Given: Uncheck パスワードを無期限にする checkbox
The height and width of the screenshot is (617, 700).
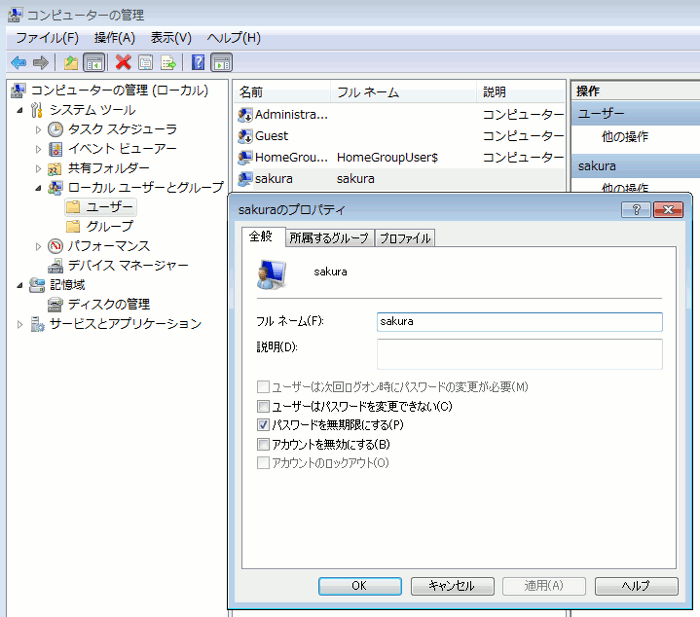Looking at the screenshot, I should pyautogui.click(x=263, y=425).
